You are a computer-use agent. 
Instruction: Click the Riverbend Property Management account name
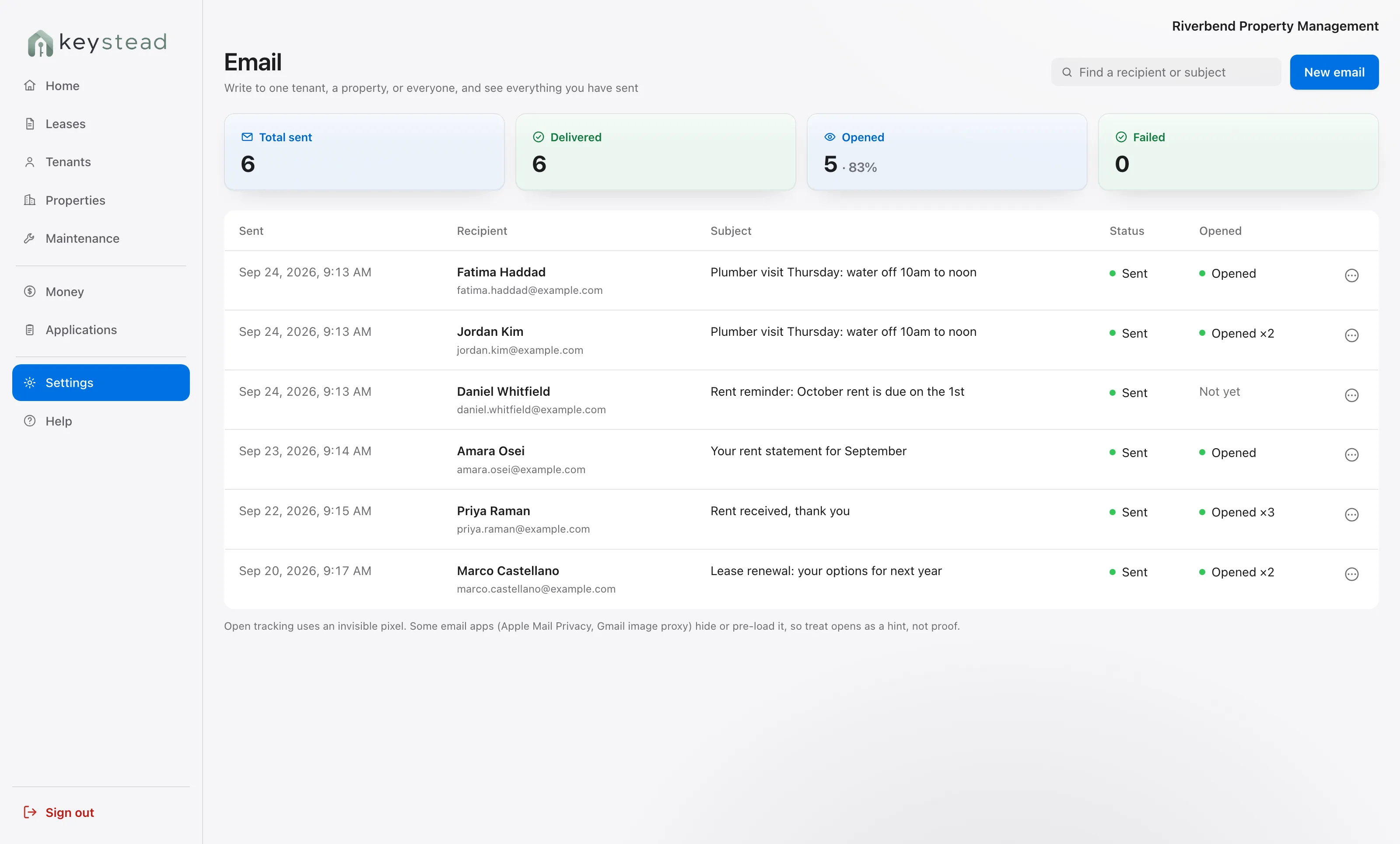1275,26
